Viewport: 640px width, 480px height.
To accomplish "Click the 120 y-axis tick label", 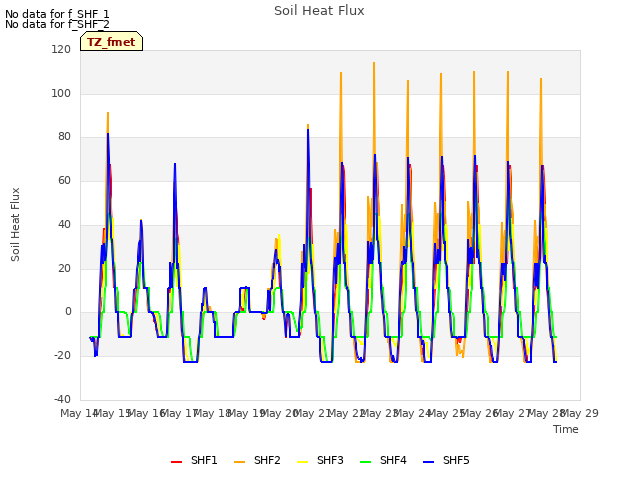I will [61, 49].
